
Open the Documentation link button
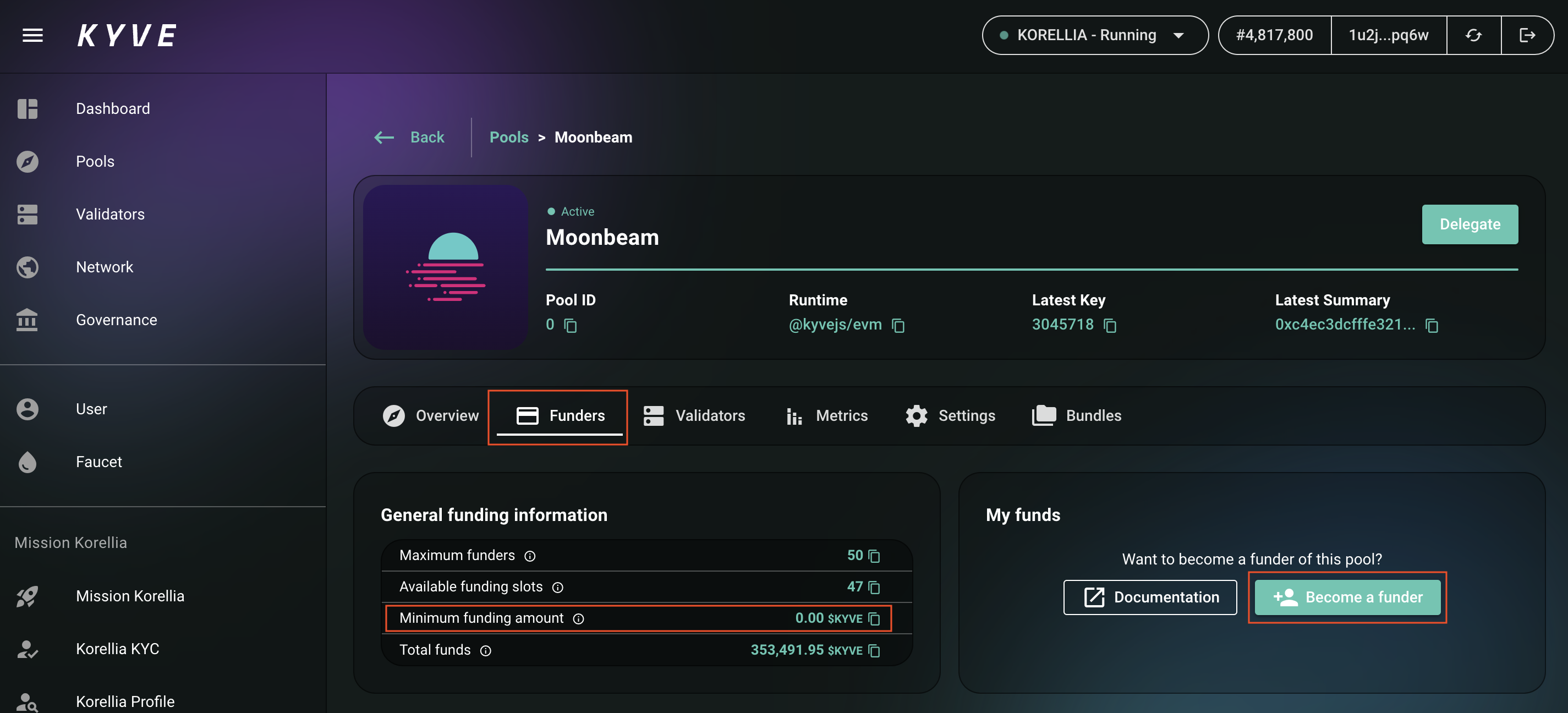pyautogui.click(x=1149, y=597)
